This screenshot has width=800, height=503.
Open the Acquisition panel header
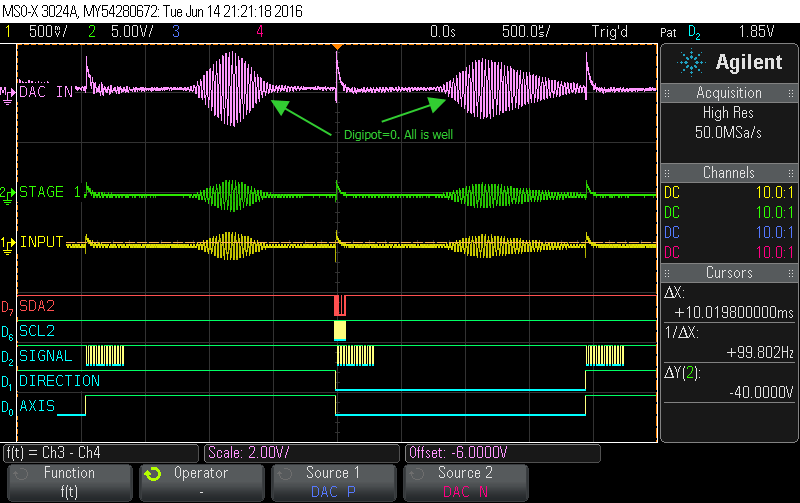[729, 93]
